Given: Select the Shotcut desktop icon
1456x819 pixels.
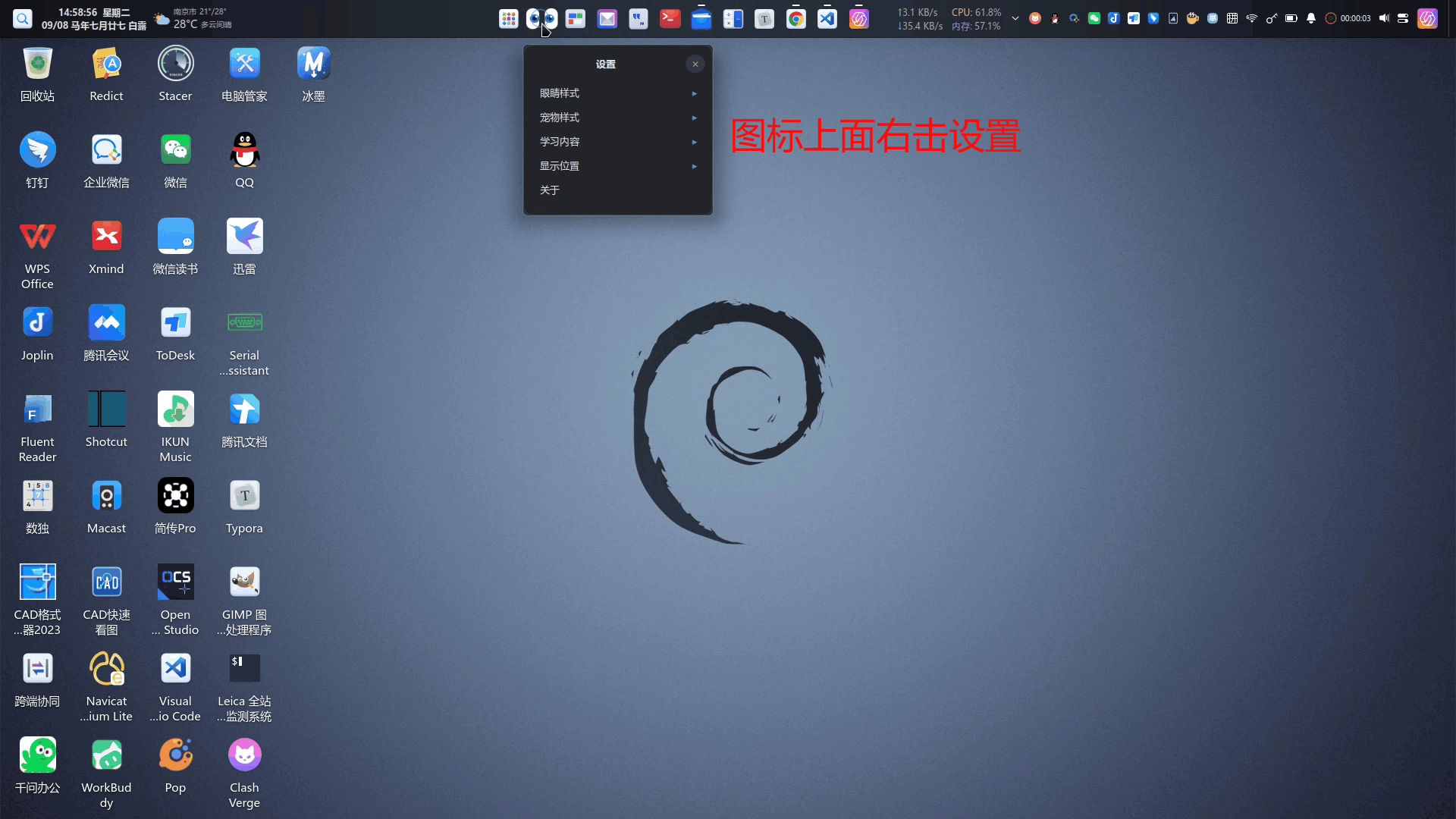Looking at the screenshot, I should tap(106, 420).
